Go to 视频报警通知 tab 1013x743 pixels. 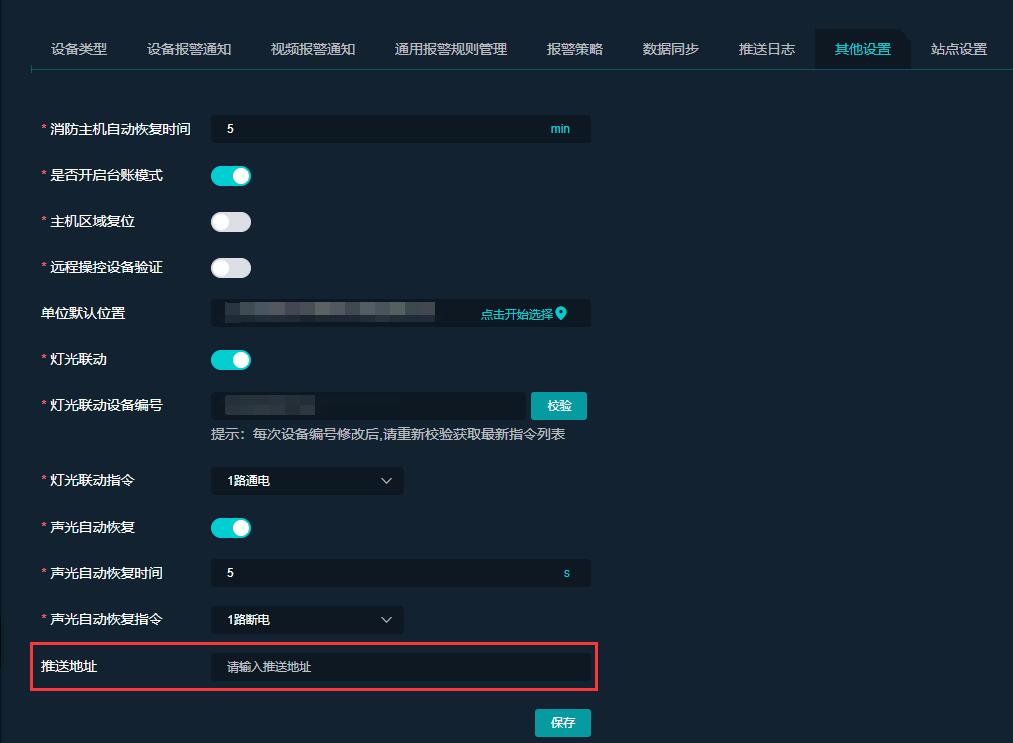[313, 49]
